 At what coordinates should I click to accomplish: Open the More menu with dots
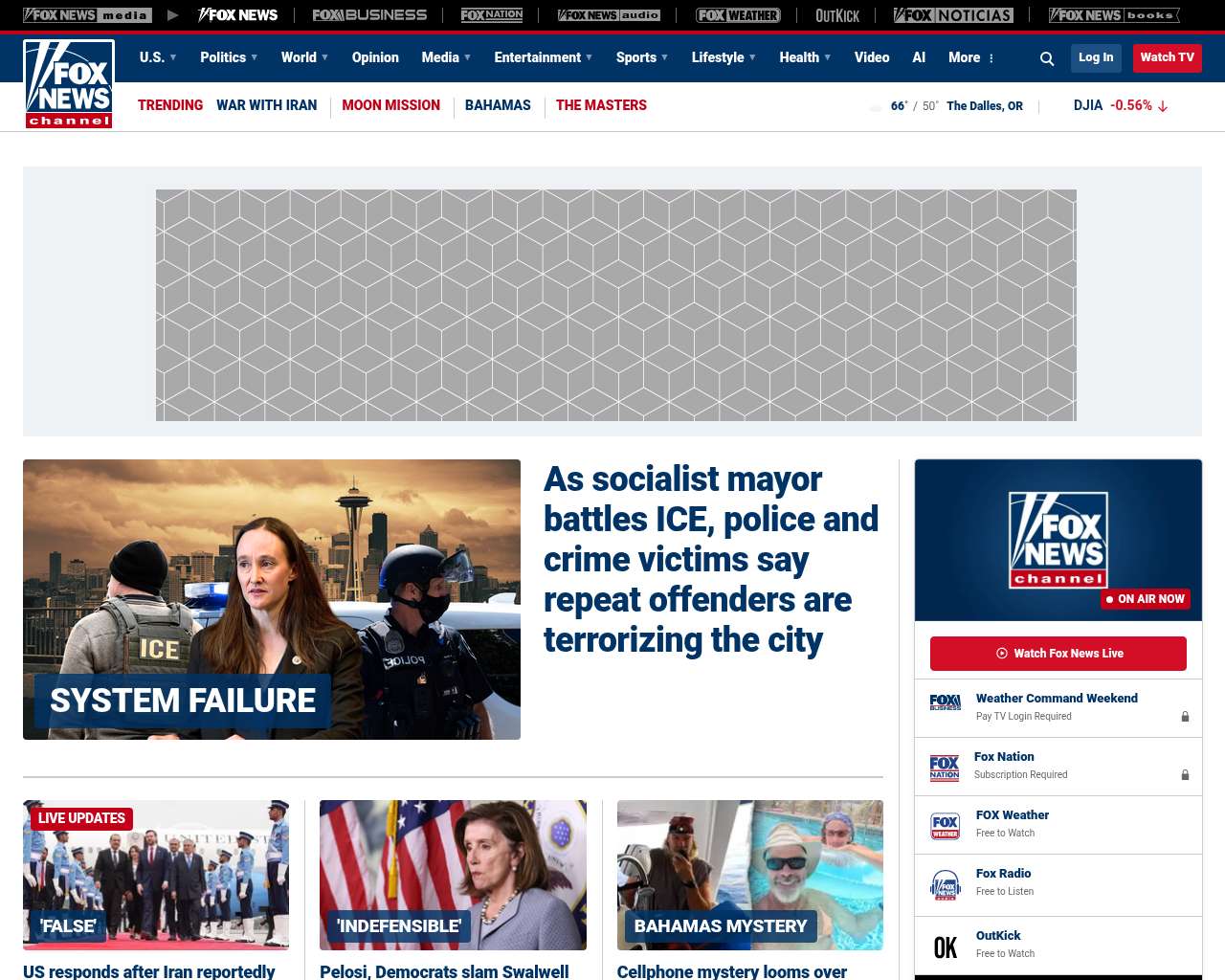[971, 57]
